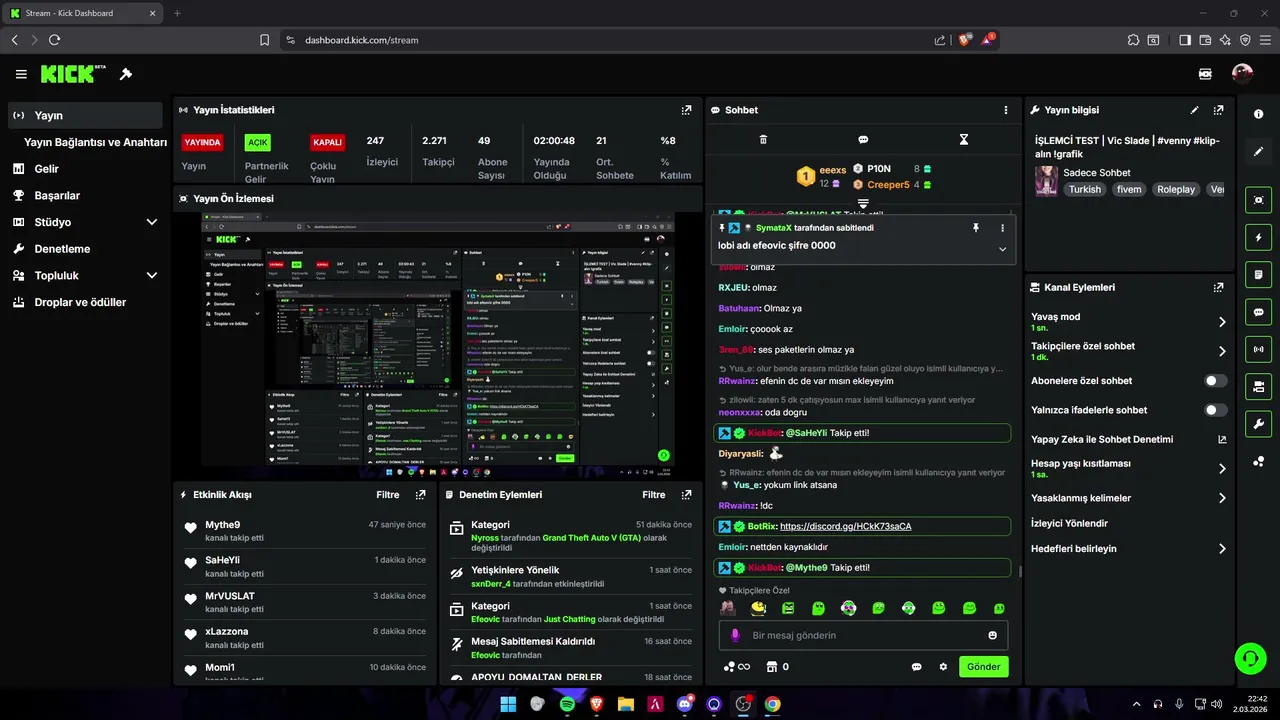The height and width of the screenshot is (720, 1280).
Task: Pop out the Yayın Ön İzlemesi panel
Action: (686, 199)
